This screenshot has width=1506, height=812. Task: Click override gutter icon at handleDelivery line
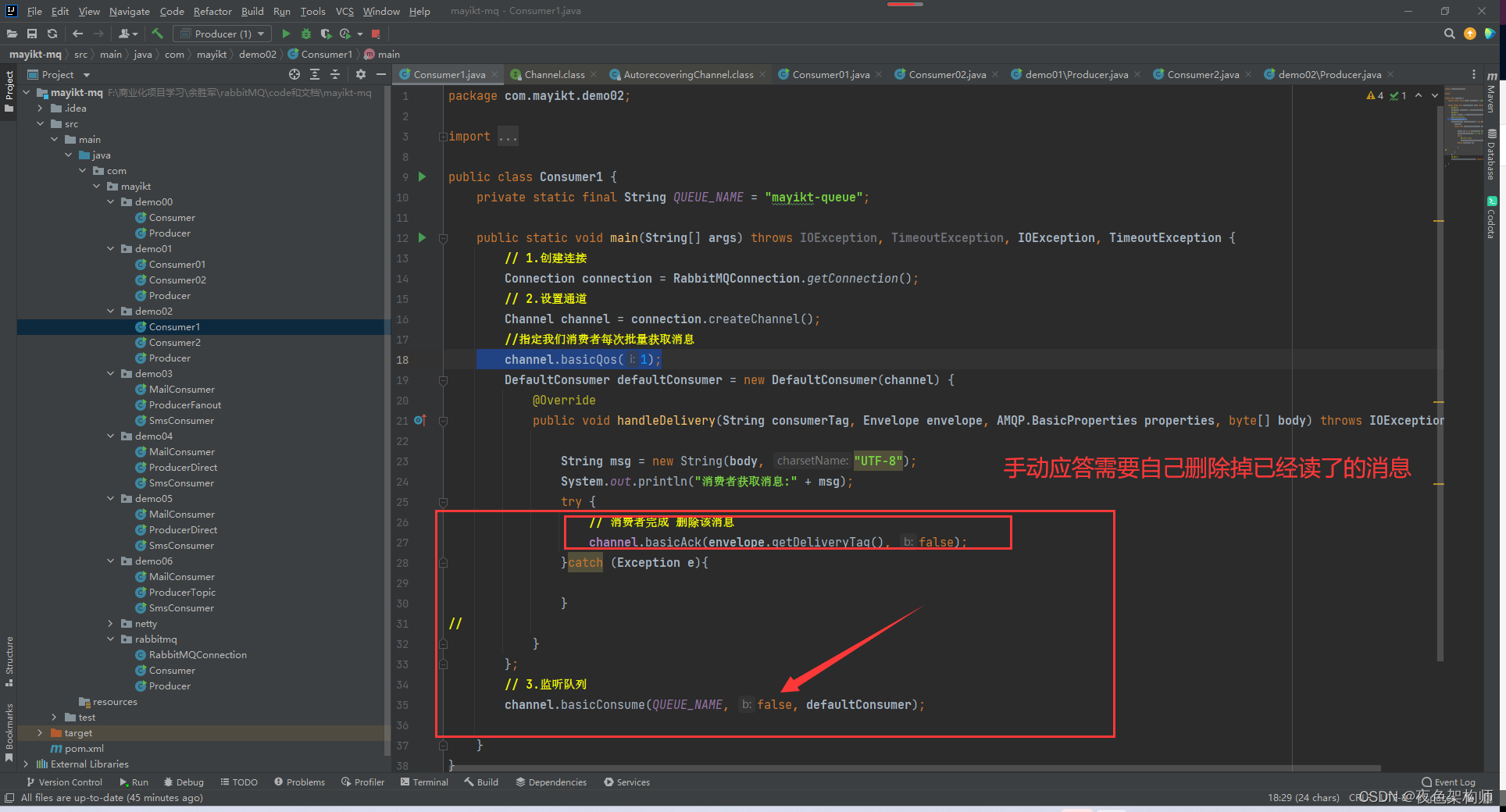pos(420,420)
